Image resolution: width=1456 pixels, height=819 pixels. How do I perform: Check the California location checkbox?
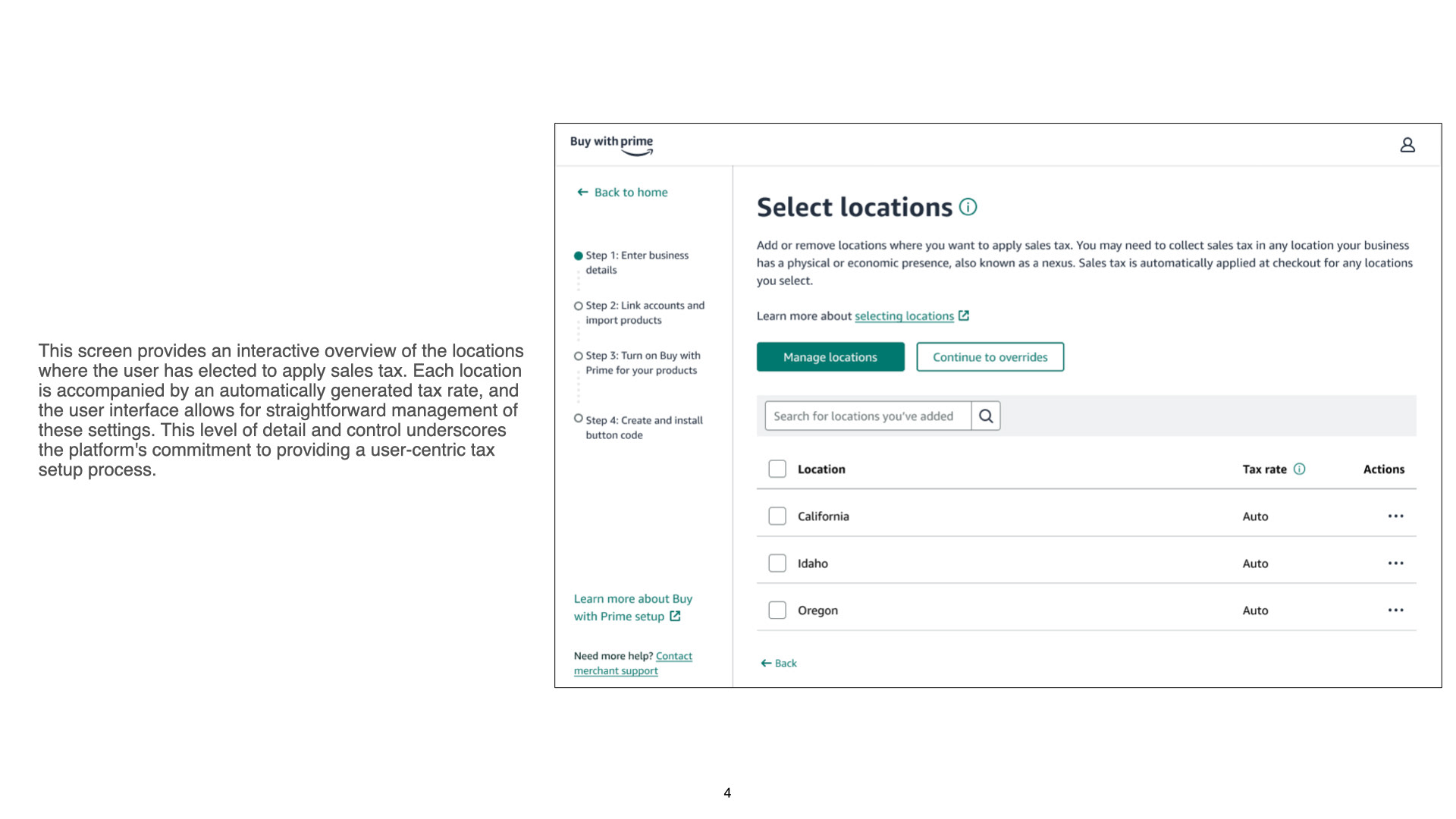tap(777, 516)
